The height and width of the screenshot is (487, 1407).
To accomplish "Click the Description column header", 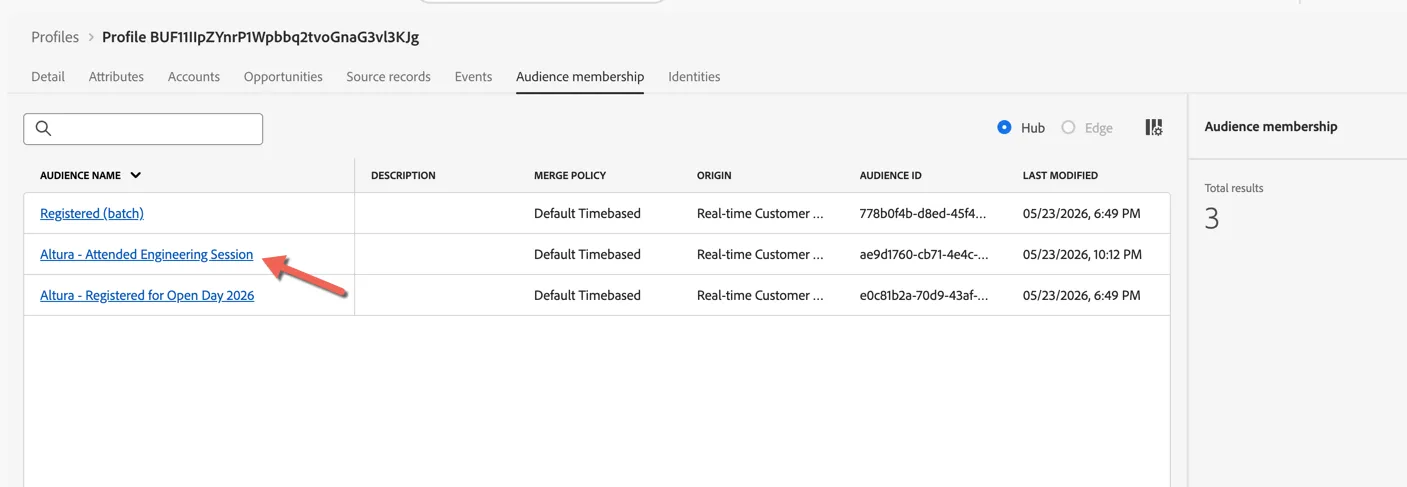I will click(x=403, y=175).
